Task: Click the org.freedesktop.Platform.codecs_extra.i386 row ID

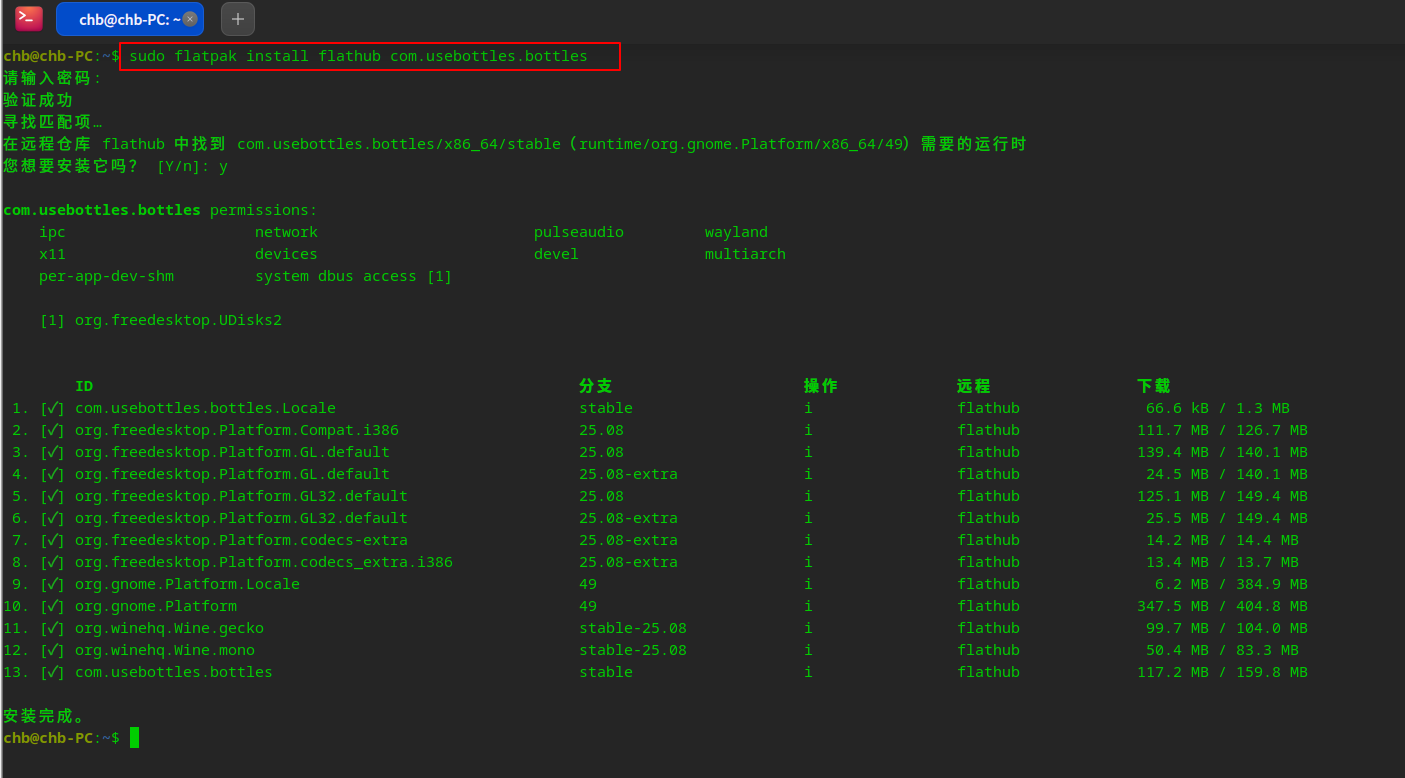Action: point(264,562)
